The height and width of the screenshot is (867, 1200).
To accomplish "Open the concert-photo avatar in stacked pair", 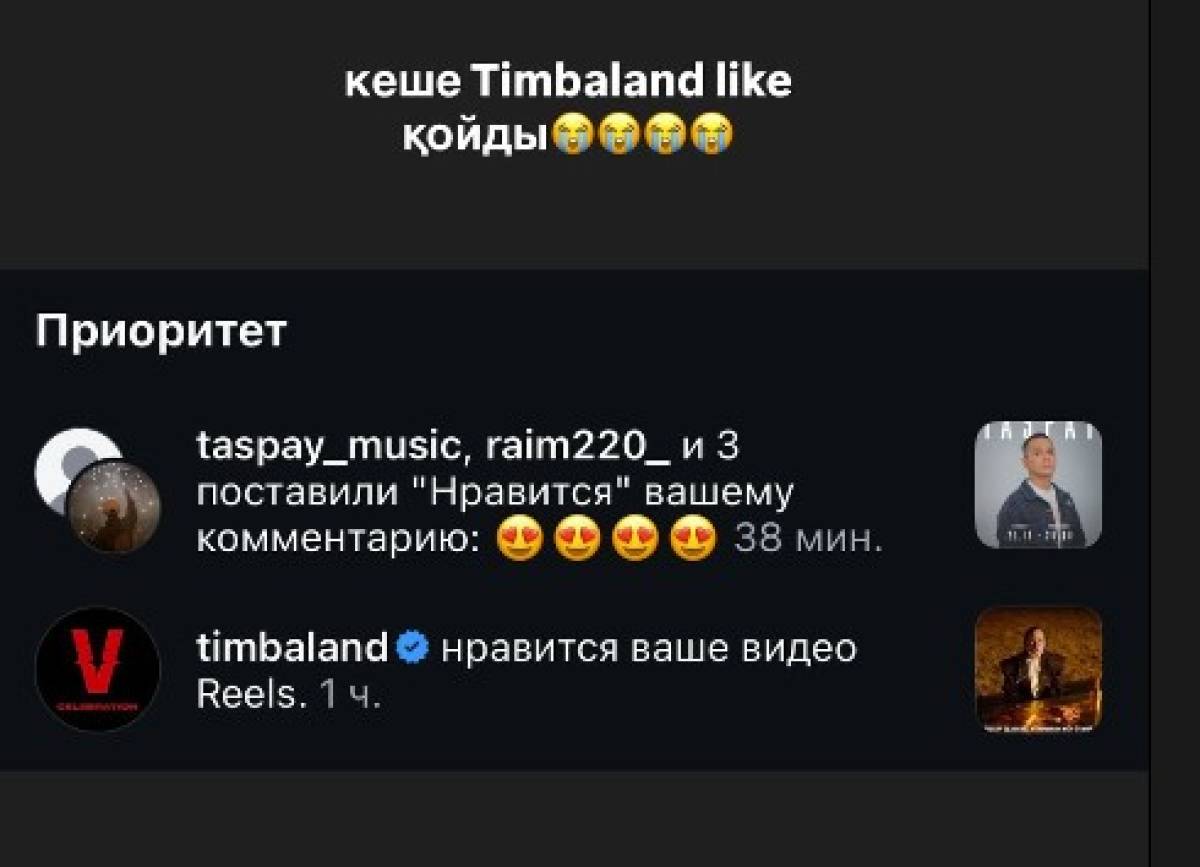I will pyautogui.click(x=113, y=506).
